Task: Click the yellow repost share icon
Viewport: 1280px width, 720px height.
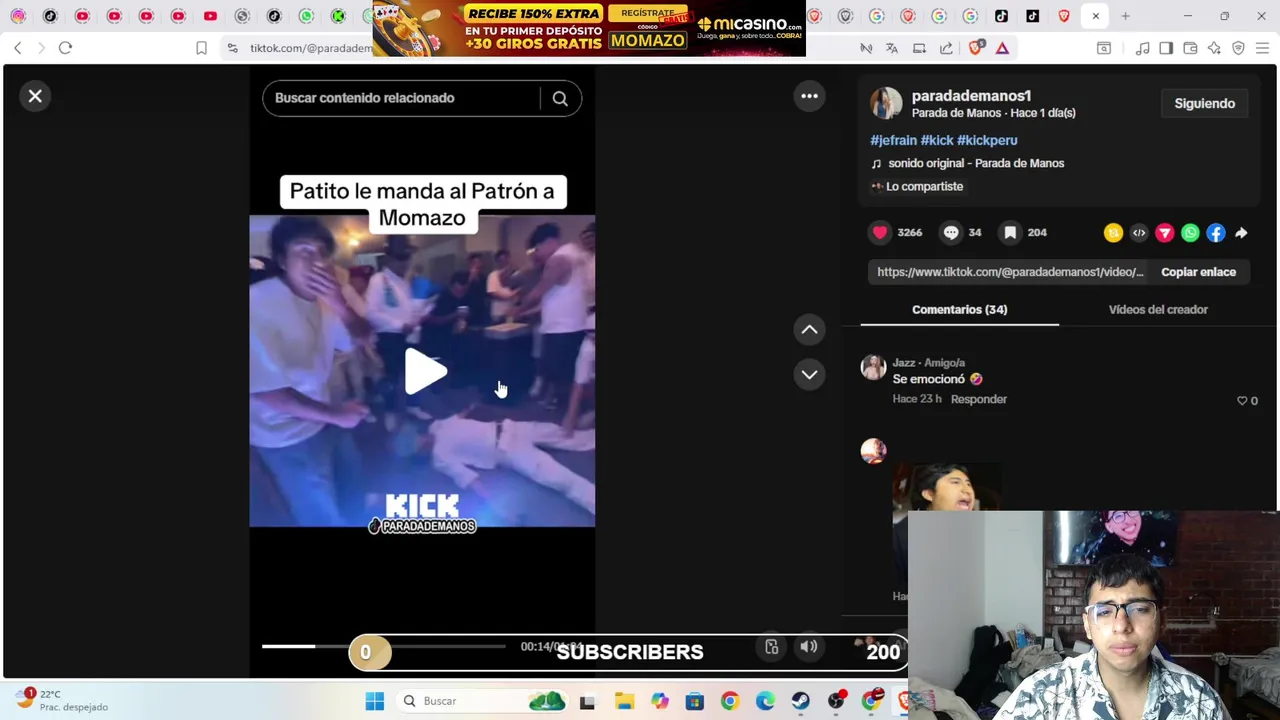Action: (x=1113, y=233)
